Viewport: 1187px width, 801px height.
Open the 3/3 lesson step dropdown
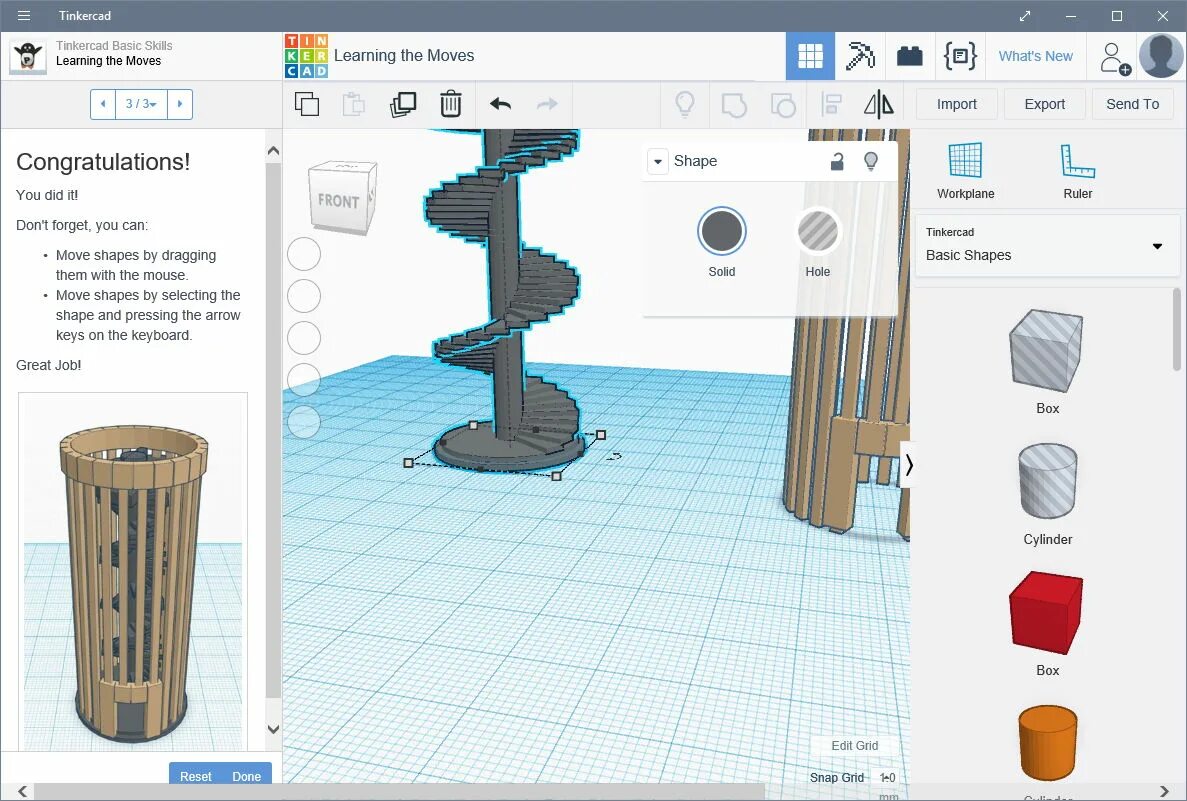point(141,104)
